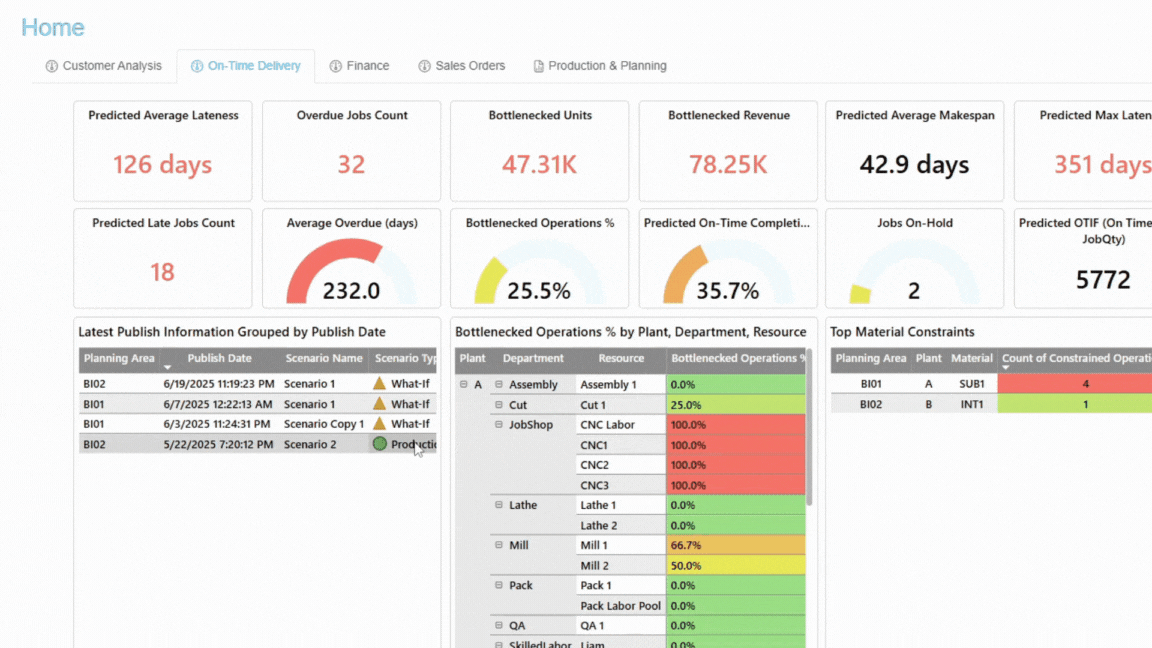Click the Home link
The width and height of the screenshot is (1152, 648).
[x=52, y=27]
